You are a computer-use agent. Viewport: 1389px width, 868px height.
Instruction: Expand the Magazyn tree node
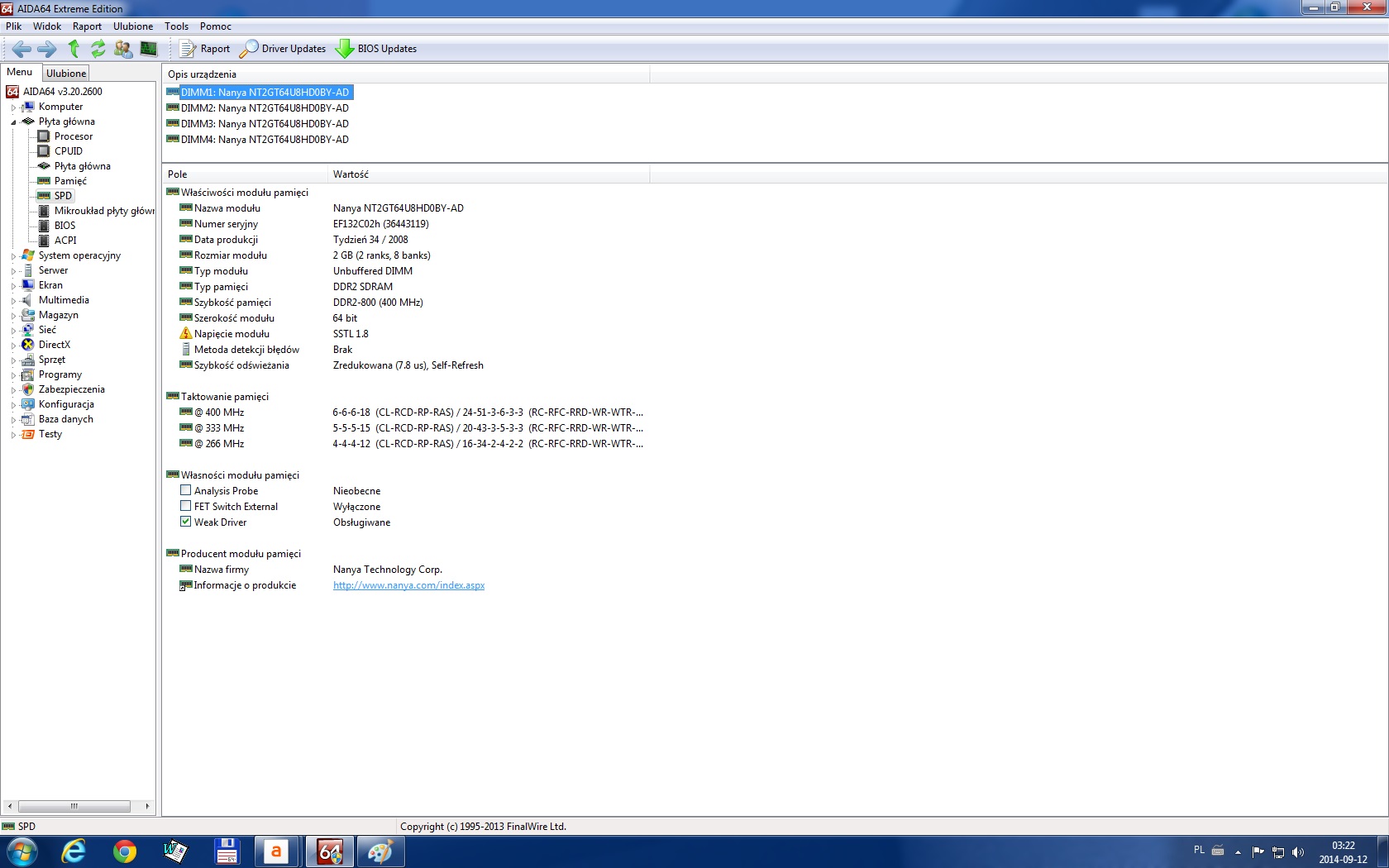(13, 316)
